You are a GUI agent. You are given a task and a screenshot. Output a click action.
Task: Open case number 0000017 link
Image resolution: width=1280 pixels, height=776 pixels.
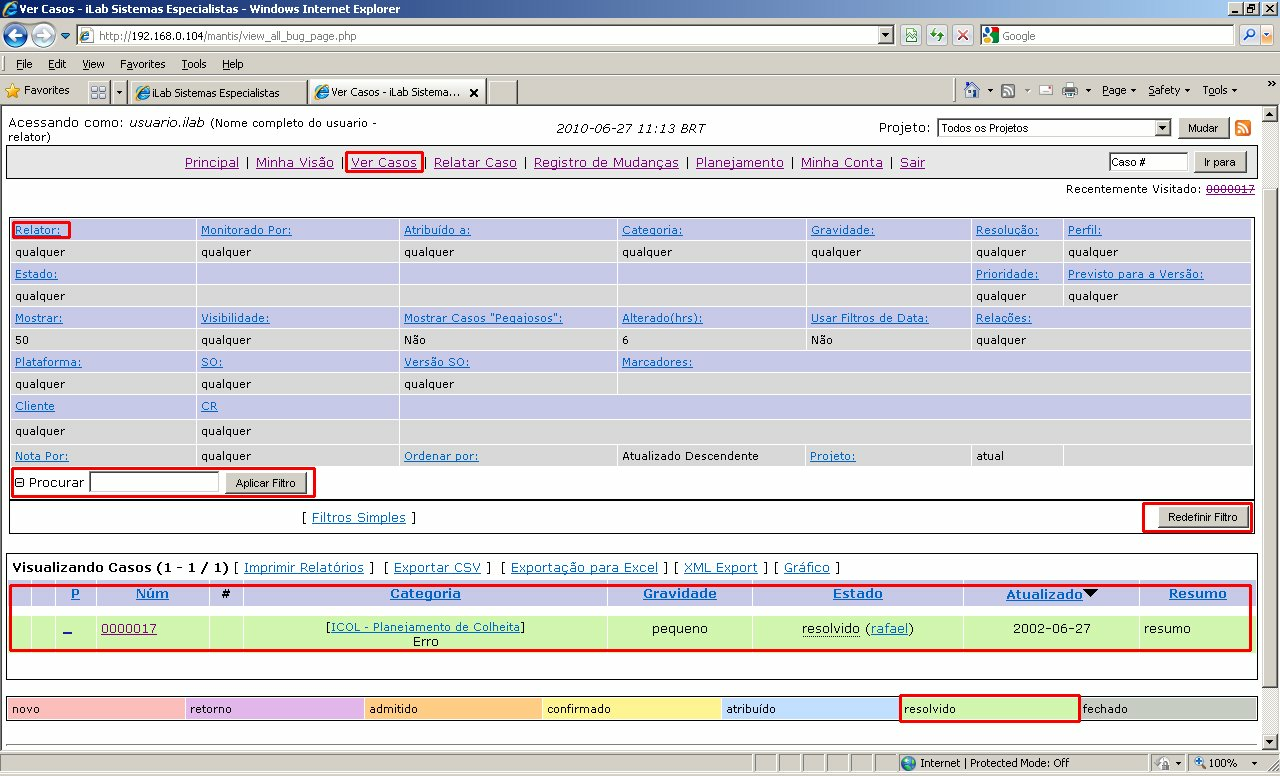pyautogui.click(x=129, y=628)
